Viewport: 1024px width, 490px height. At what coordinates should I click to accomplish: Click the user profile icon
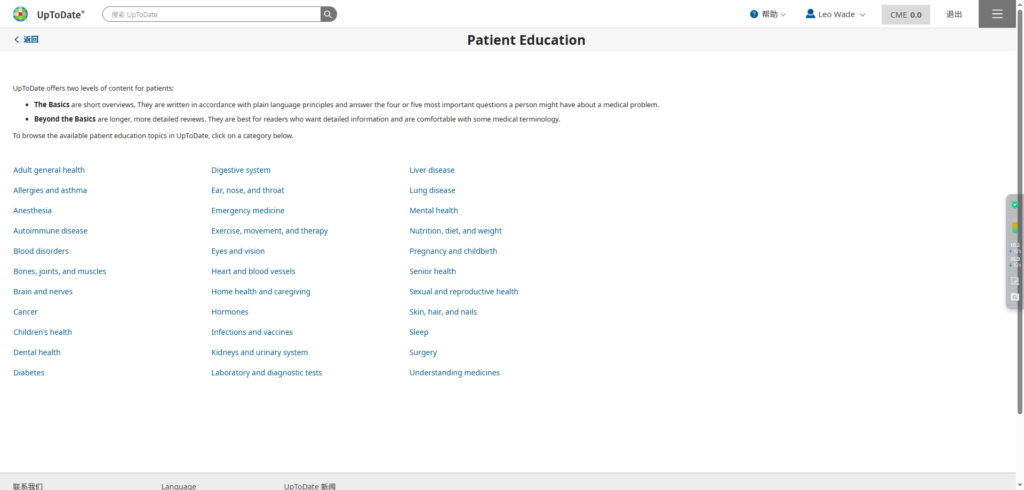click(x=810, y=14)
